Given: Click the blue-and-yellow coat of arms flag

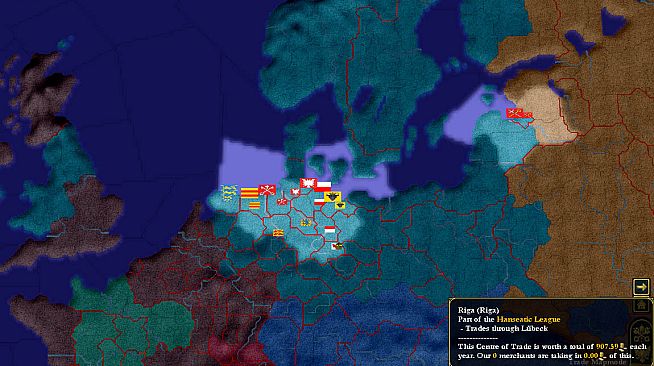Looking at the screenshot, I should 306,222.
